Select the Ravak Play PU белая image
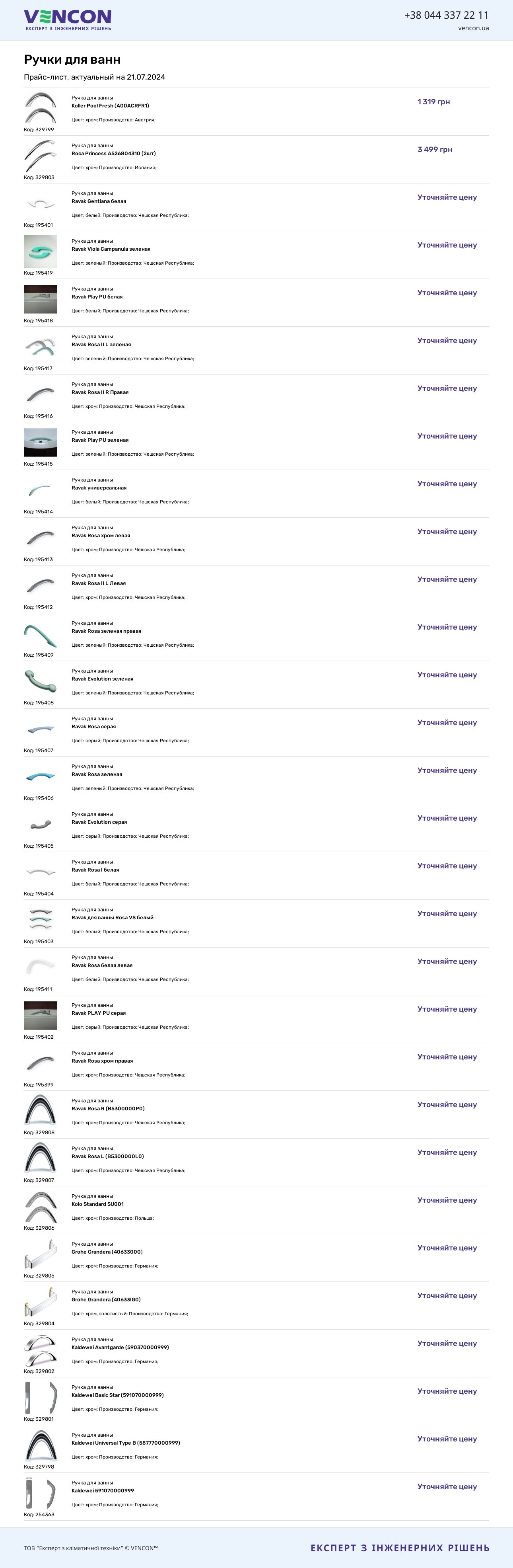513x1568 pixels. coord(40,300)
